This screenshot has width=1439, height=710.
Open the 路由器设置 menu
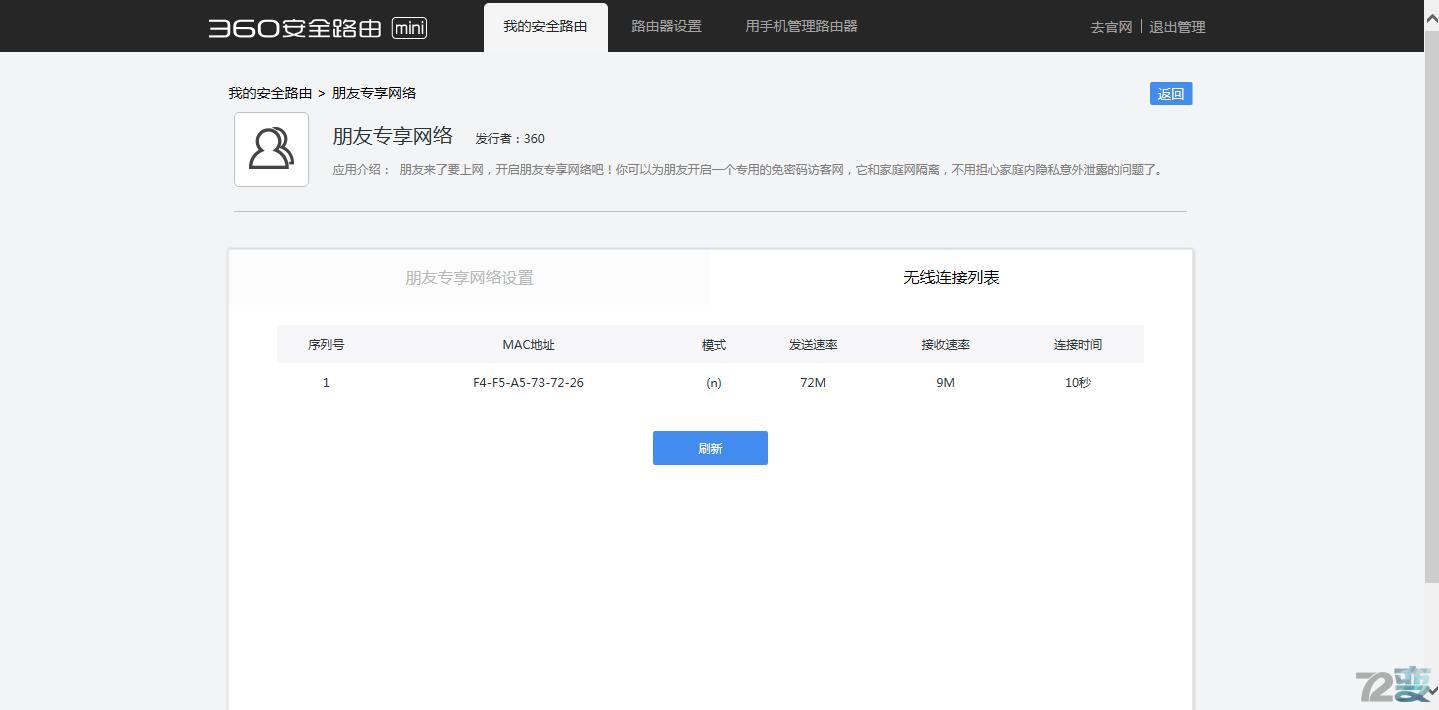click(x=665, y=26)
